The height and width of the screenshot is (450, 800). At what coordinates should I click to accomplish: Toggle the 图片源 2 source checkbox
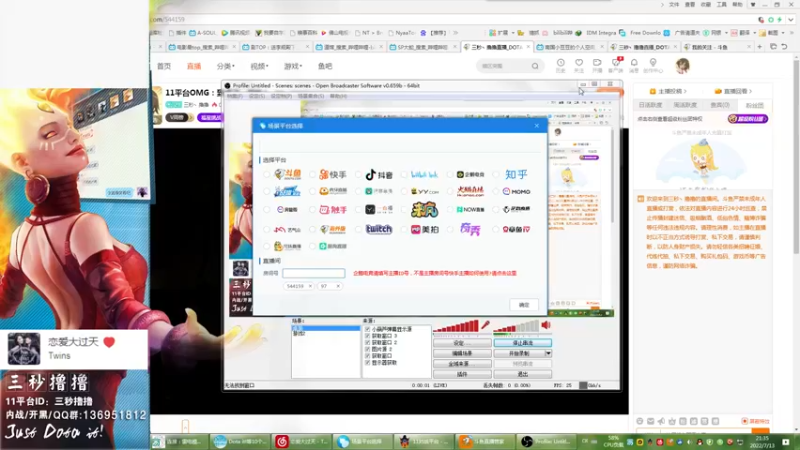pos(367,349)
